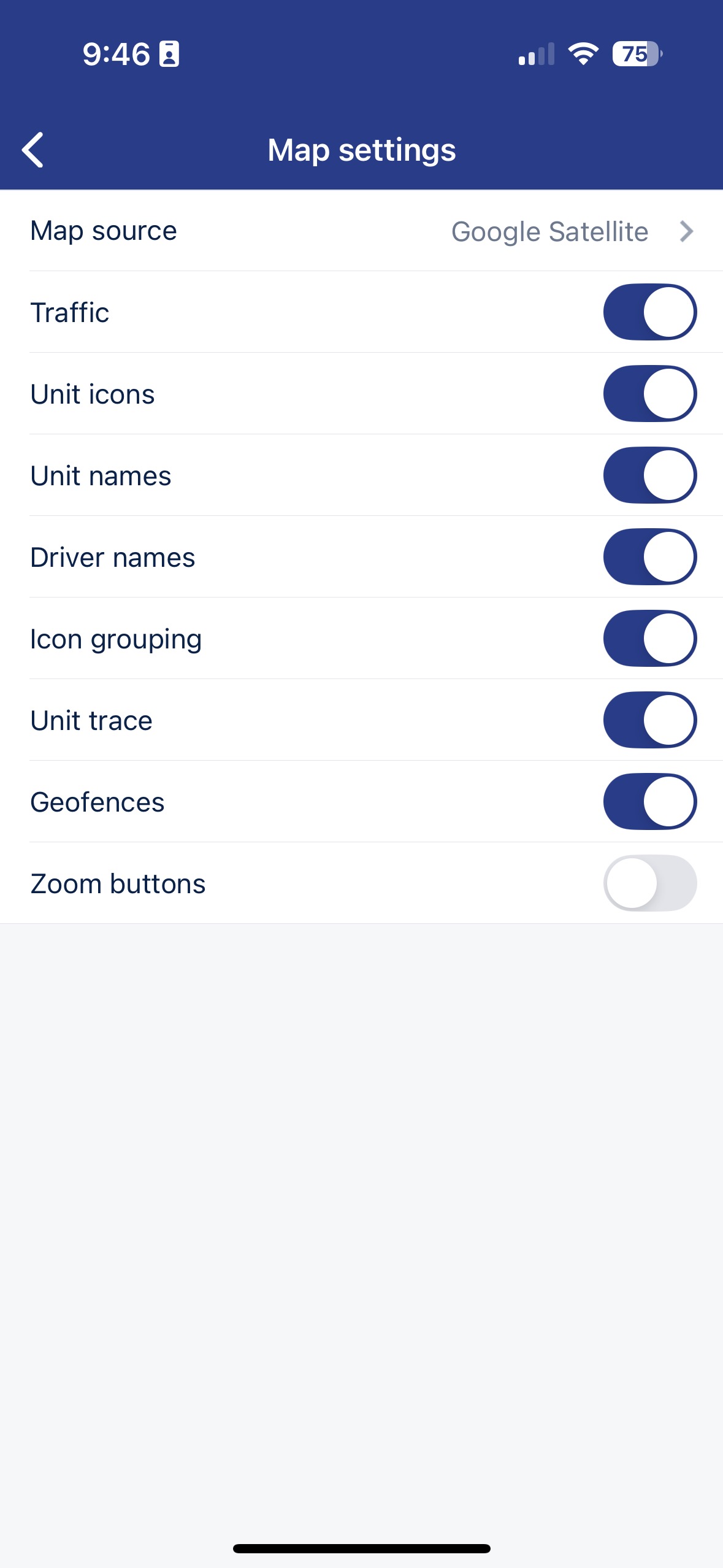Viewport: 723px width, 1568px height.
Task: Tap the Map settings title
Action: click(361, 150)
